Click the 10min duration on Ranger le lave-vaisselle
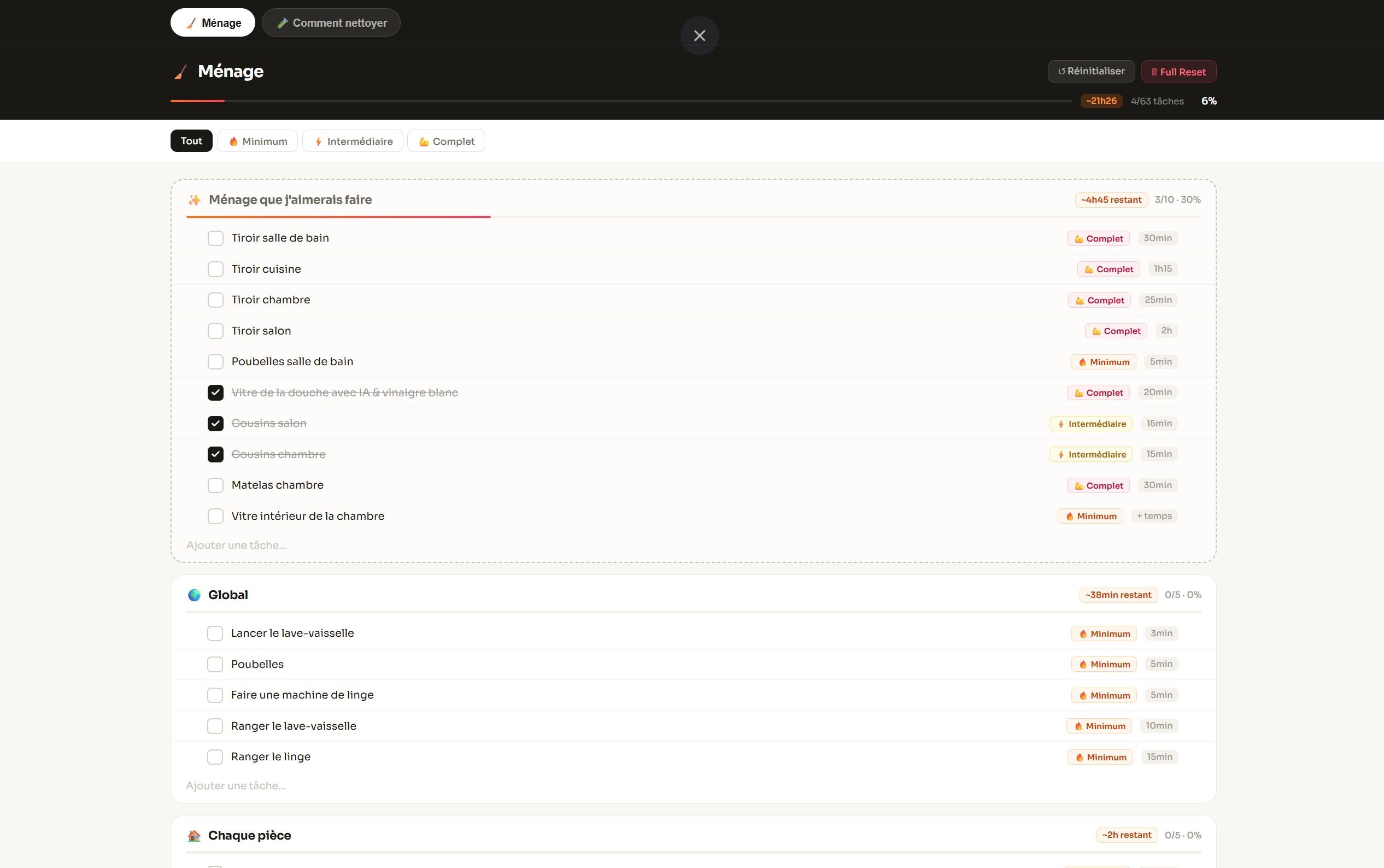Viewport: 1384px width, 868px height. 1159,725
